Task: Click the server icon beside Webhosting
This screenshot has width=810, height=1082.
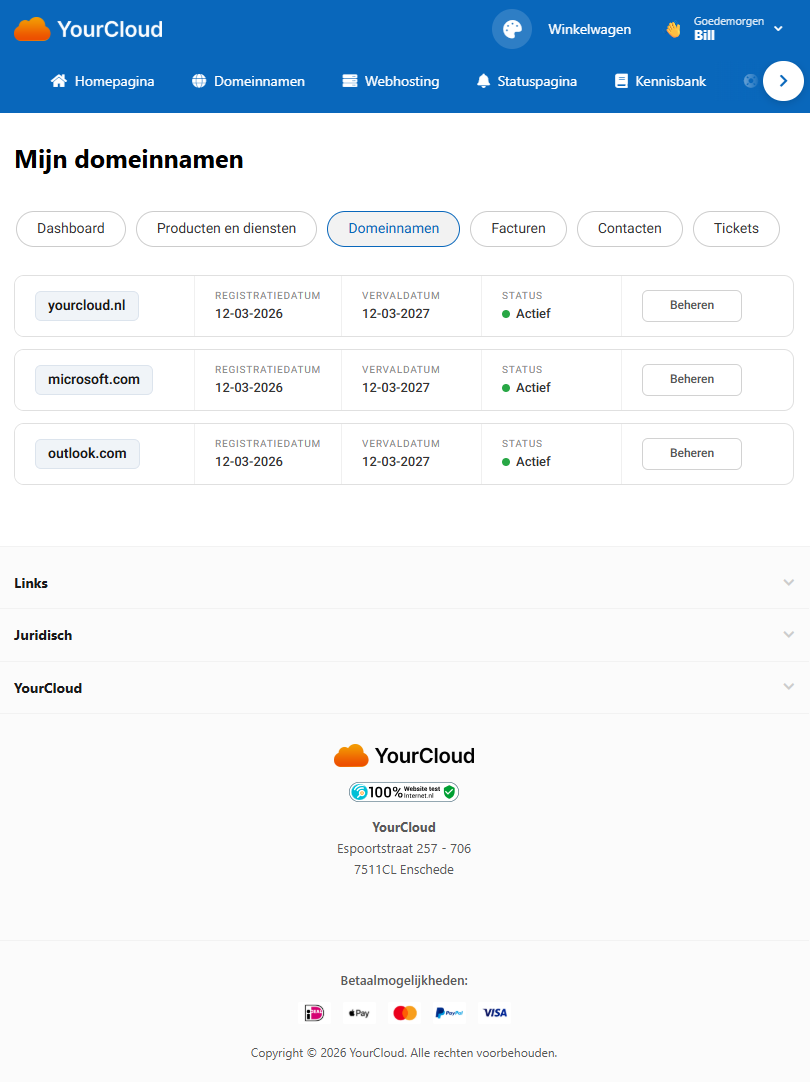Action: pyautogui.click(x=349, y=81)
